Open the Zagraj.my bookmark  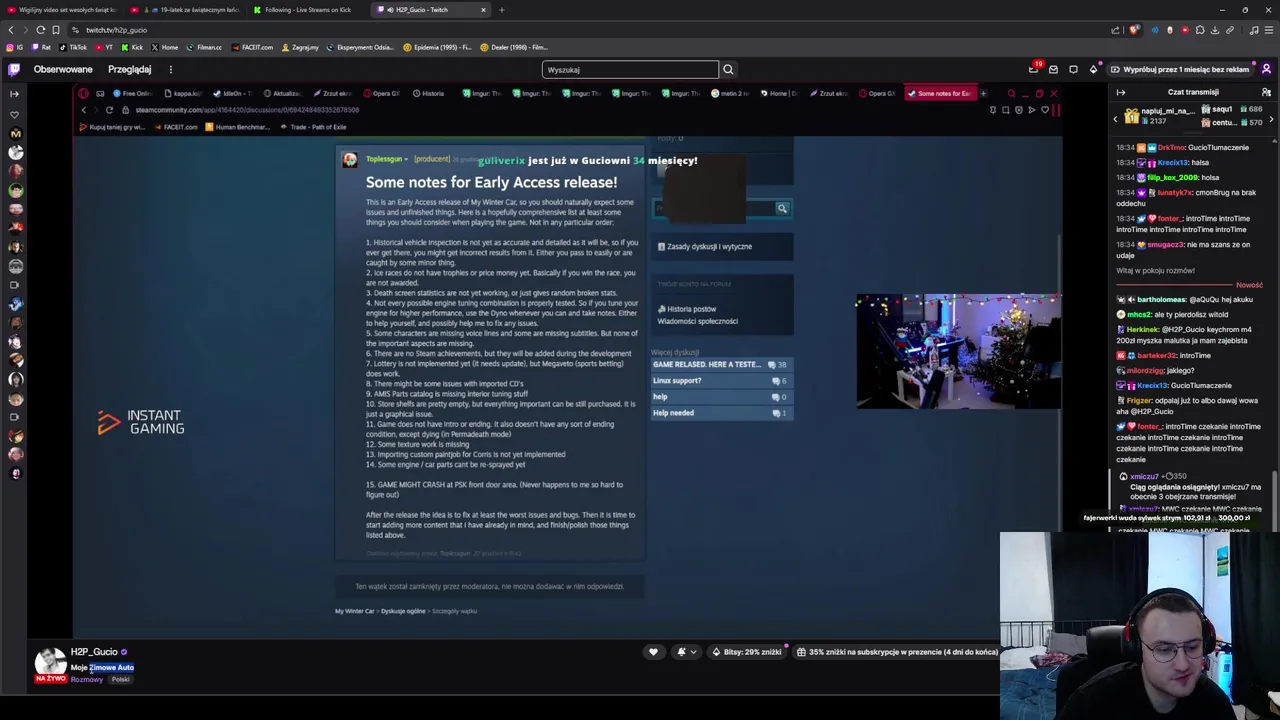(x=300, y=47)
